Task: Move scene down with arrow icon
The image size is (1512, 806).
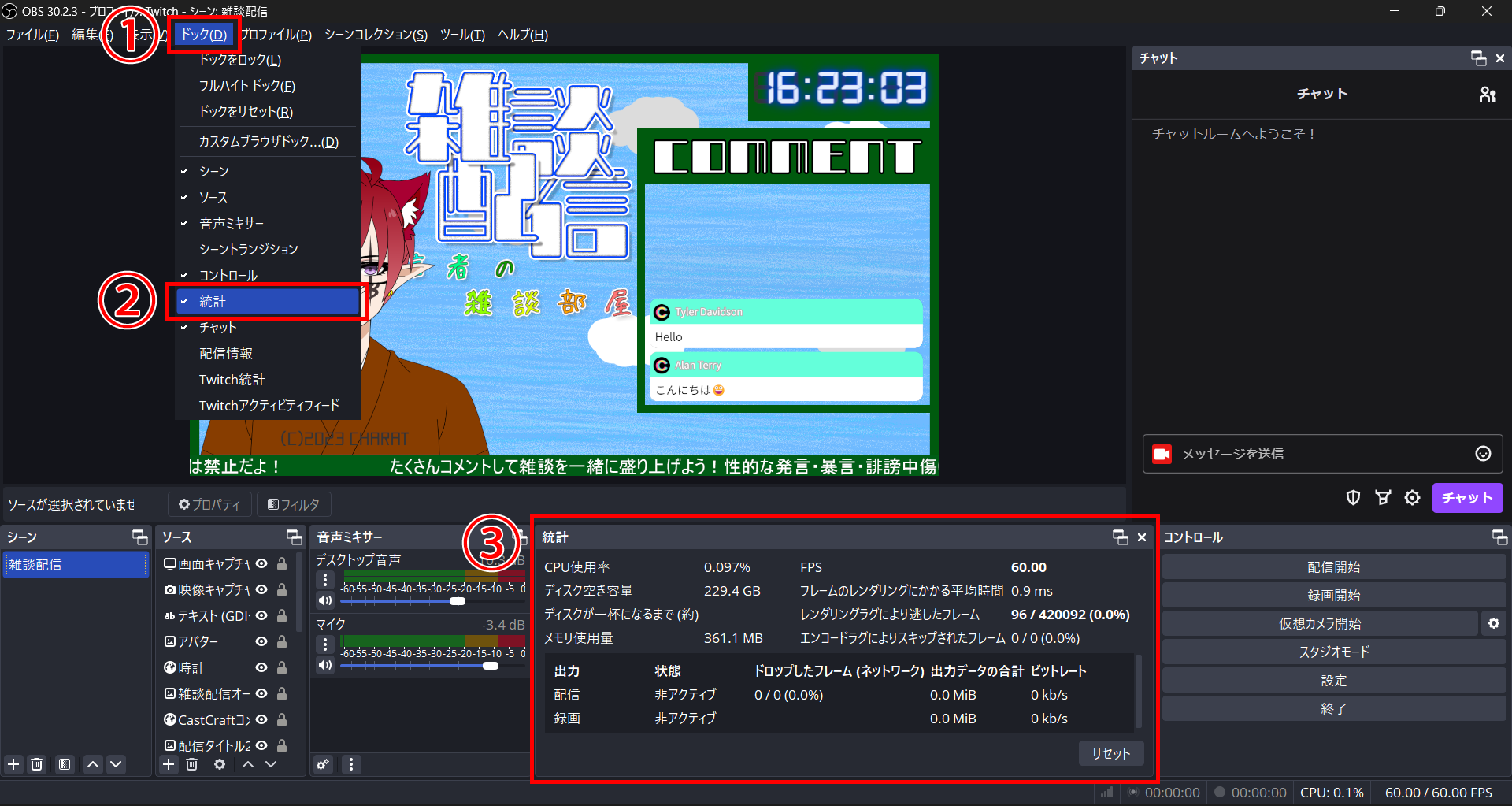Action: click(x=116, y=764)
